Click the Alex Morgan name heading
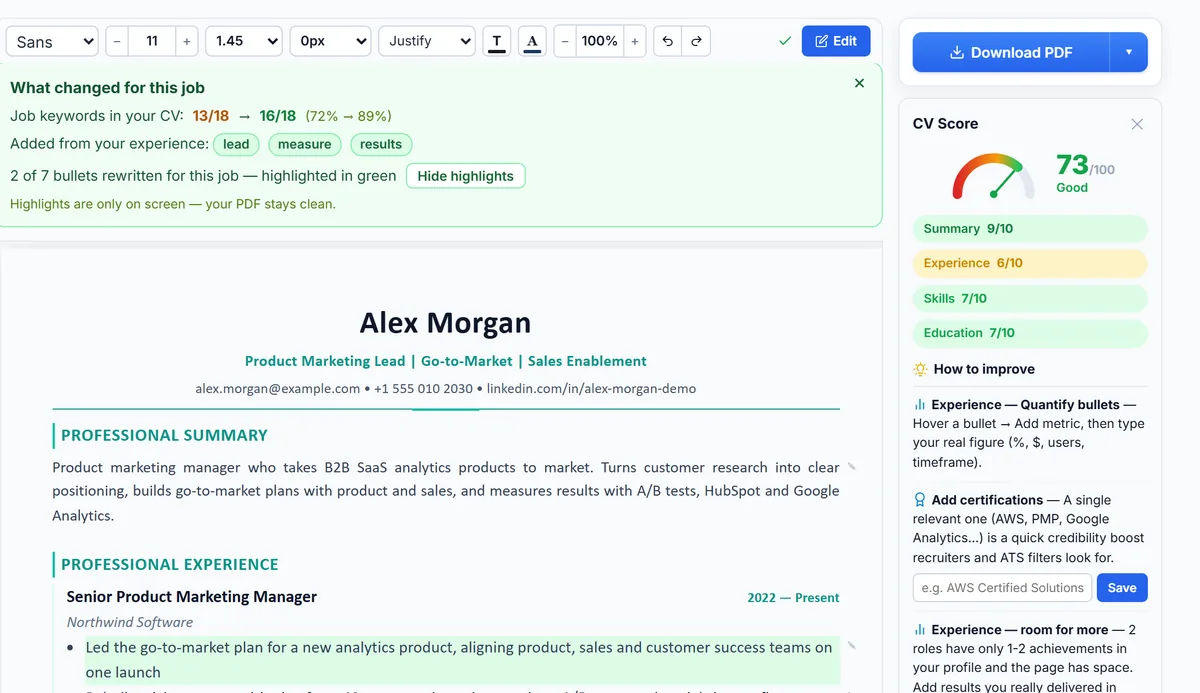The height and width of the screenshot is (693, 1200). (x=446, y=323)
